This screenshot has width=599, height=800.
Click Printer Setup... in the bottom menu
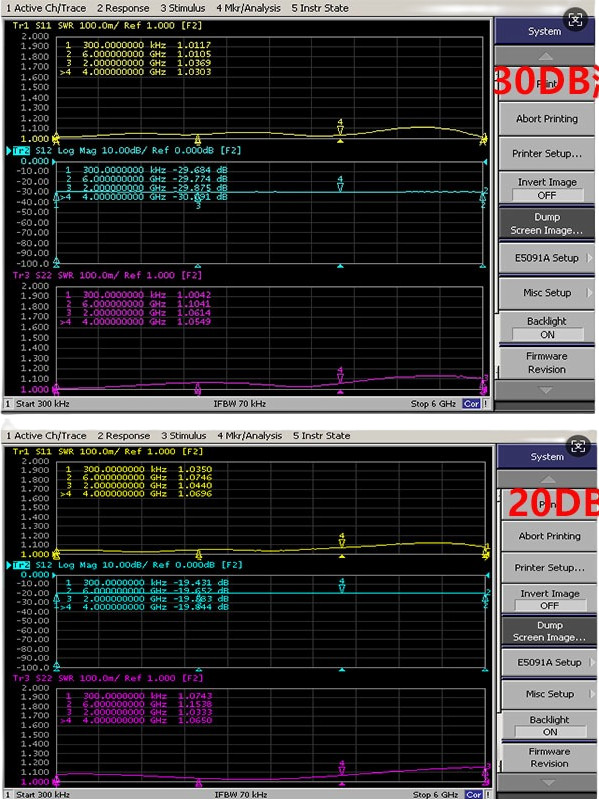click(549, 567)
